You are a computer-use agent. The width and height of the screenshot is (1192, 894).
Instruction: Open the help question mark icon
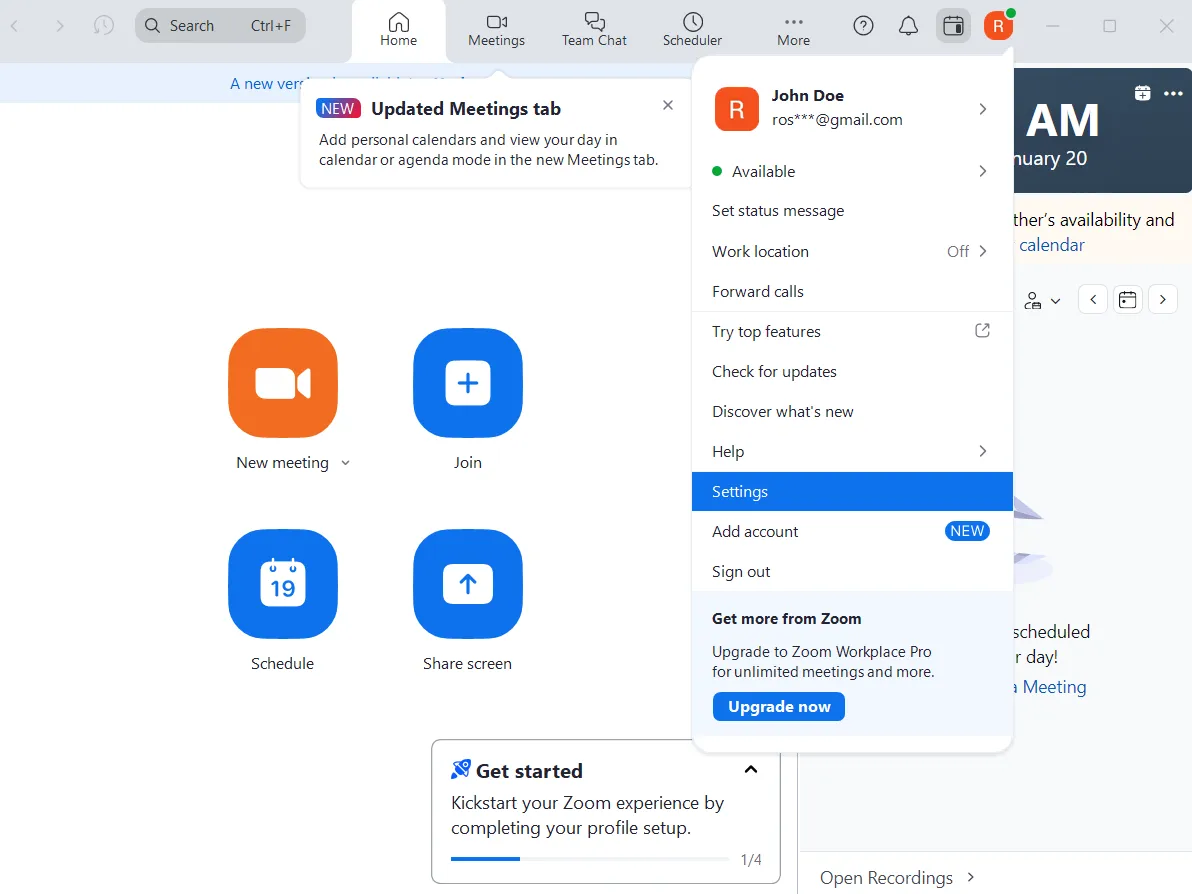(x=863, y=26)
